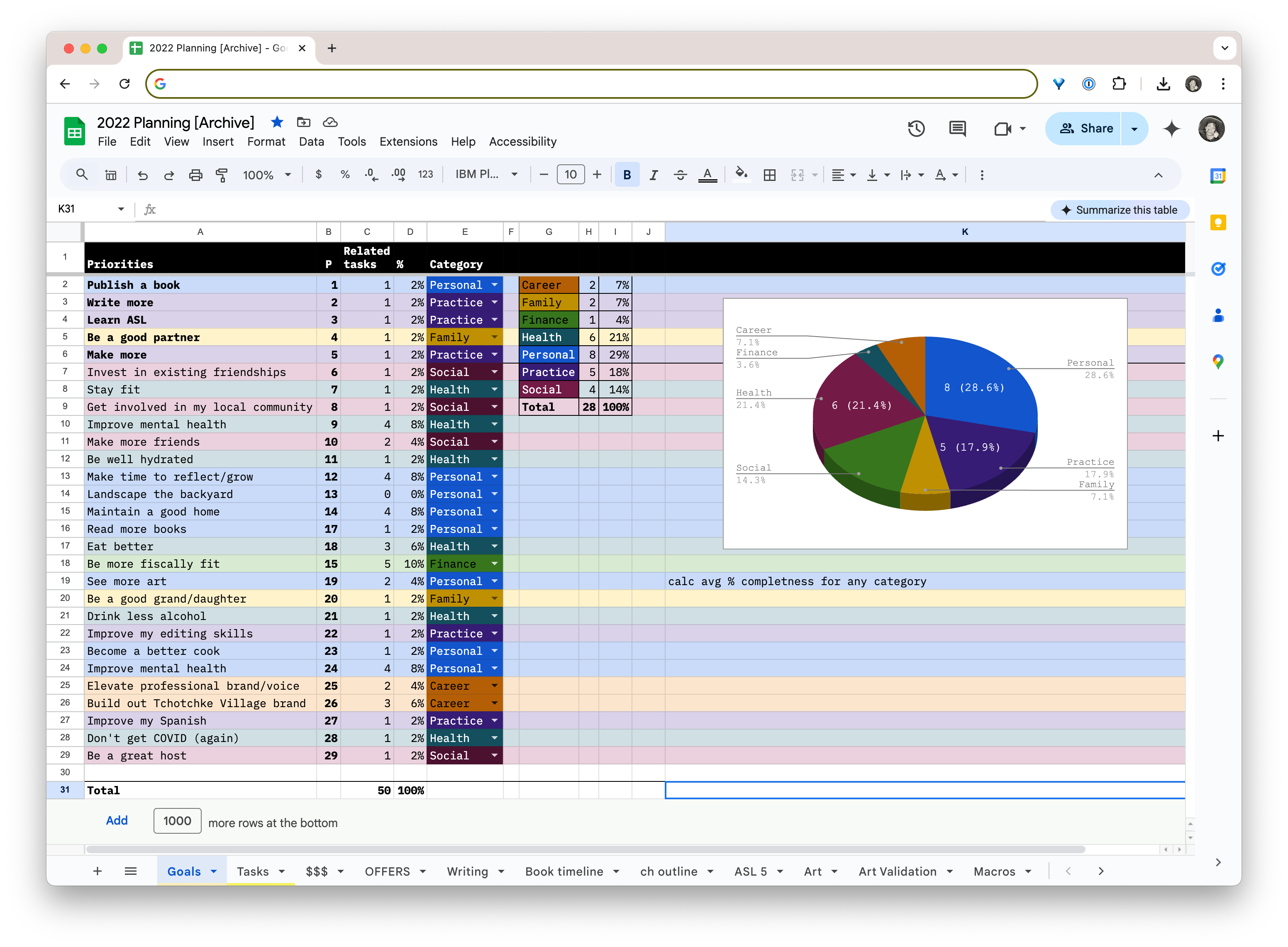
Task: Star the document title
Action: (x=278, y=122)
